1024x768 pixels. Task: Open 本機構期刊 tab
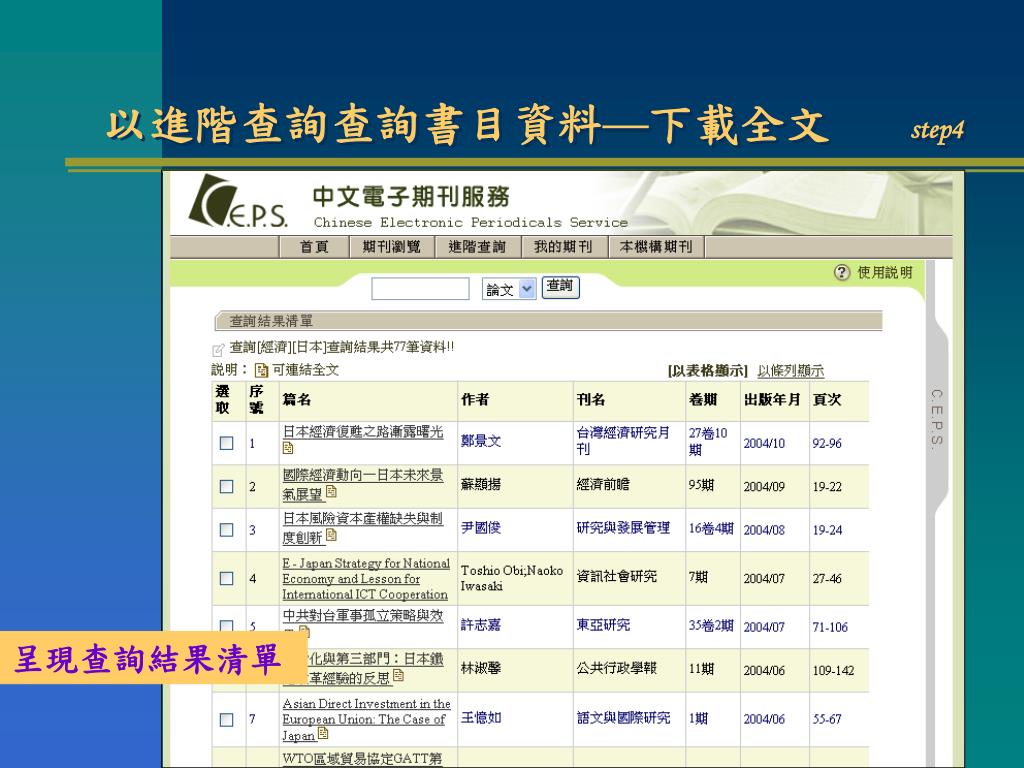click(656, 247)
